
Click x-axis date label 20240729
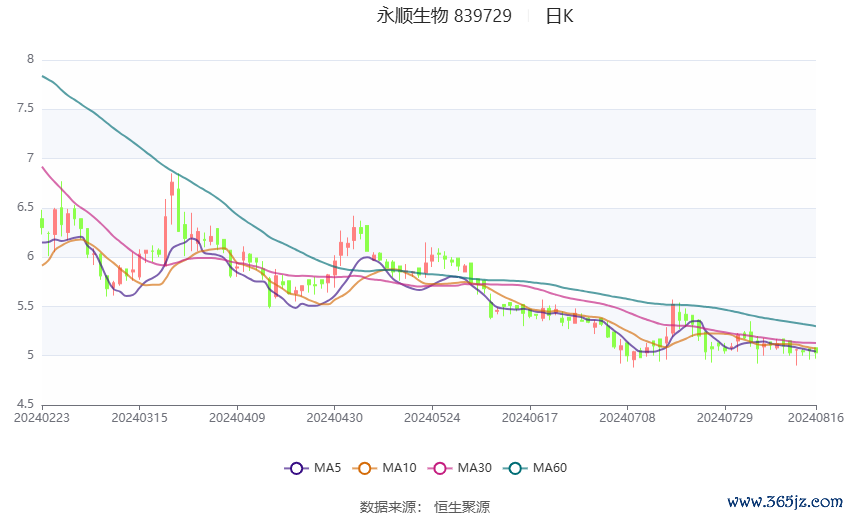coord(725,418)
